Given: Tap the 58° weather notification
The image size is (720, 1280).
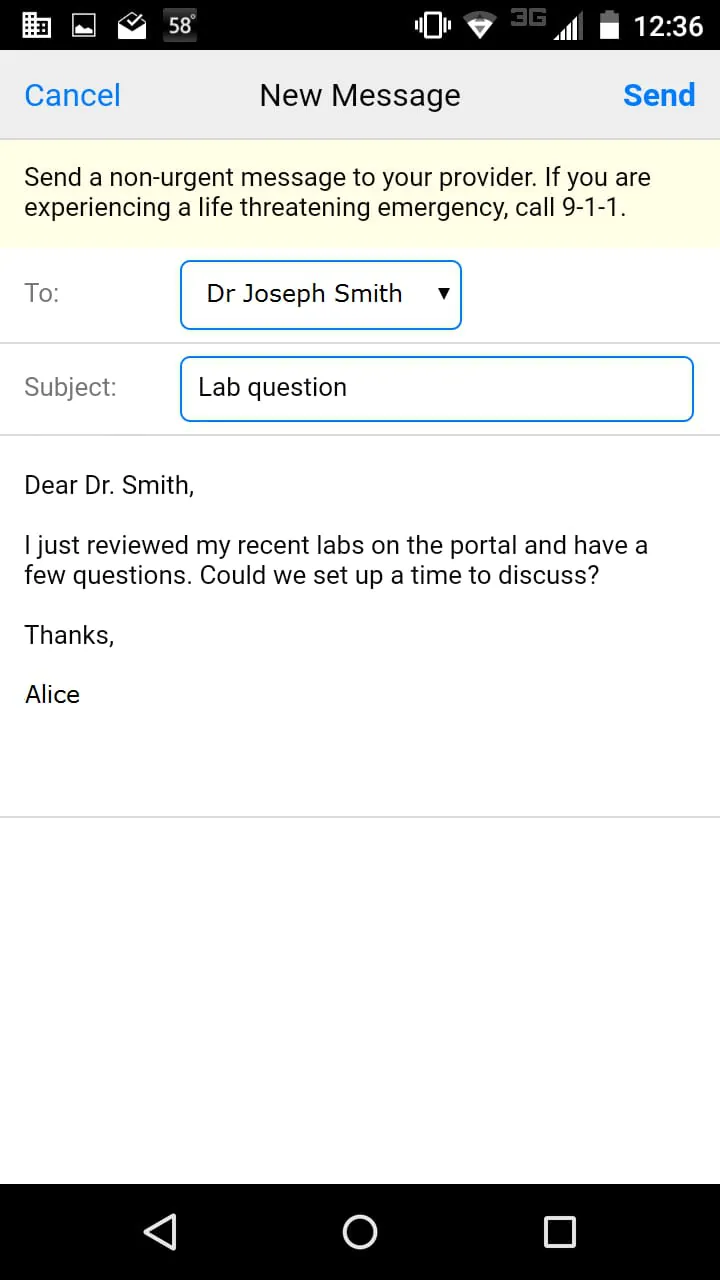Looking at the screenshot, I should [181, 25].
